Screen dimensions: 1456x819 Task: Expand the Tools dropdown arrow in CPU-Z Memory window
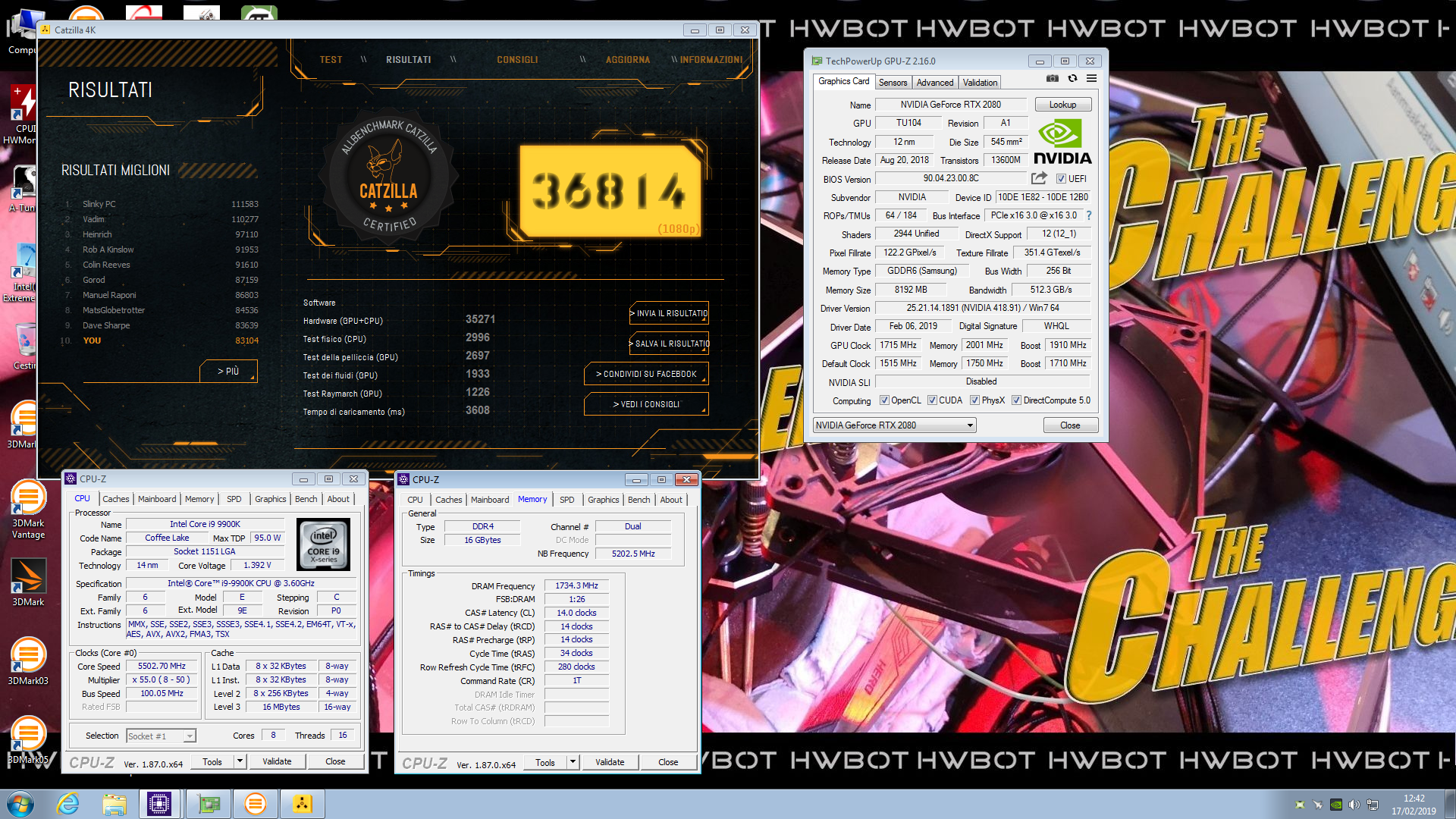click(573, 762)
